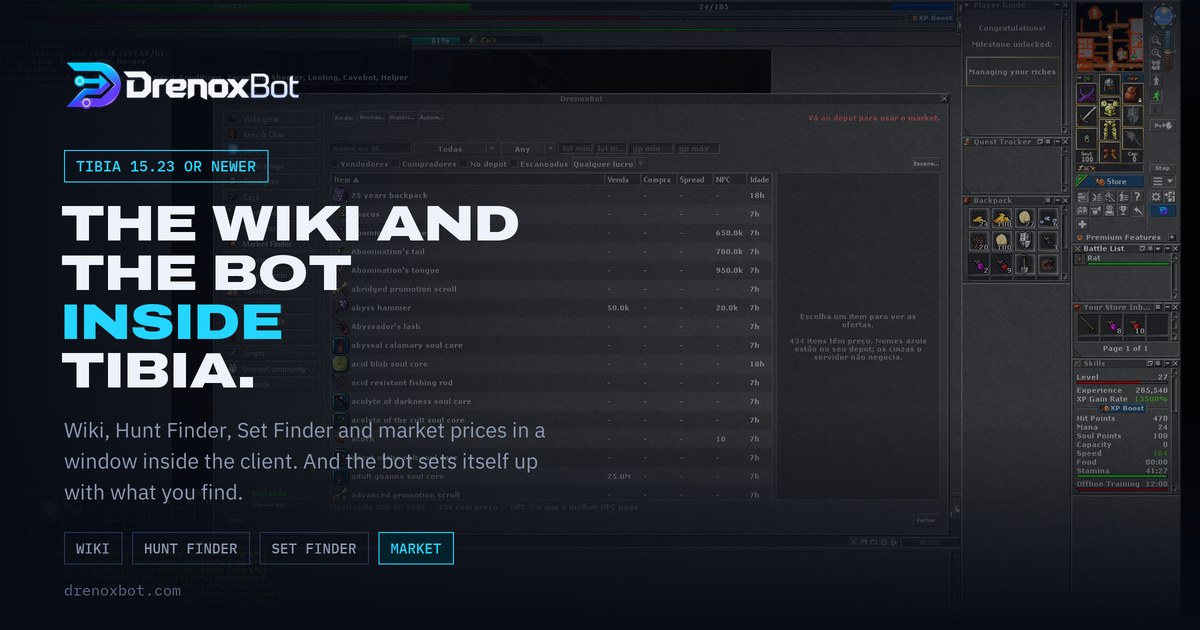
Task: Click the golden armor equipment slot
Action: (1109, 108)
